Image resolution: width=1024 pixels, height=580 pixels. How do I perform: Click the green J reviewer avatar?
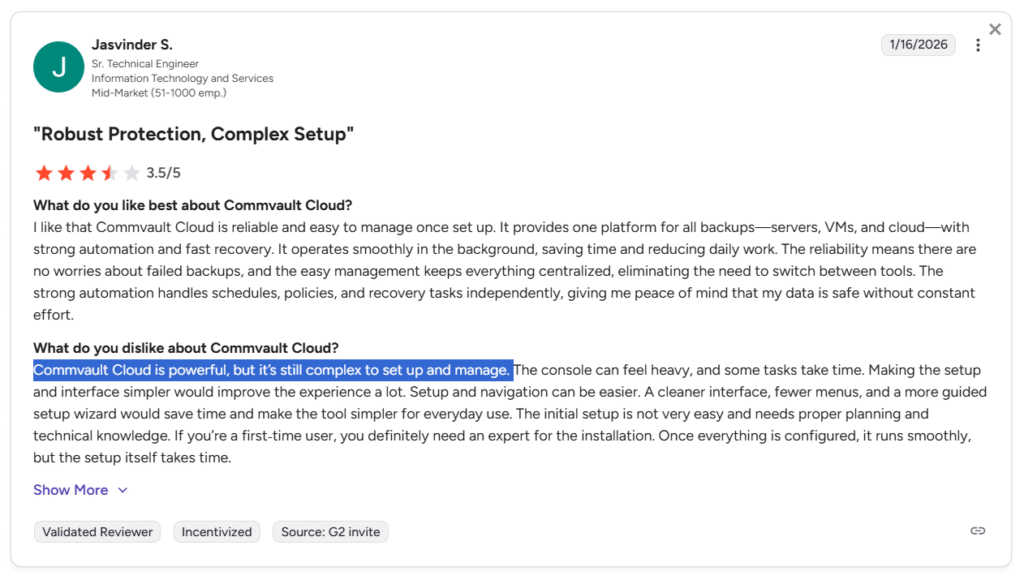click(x=58, y=67)
